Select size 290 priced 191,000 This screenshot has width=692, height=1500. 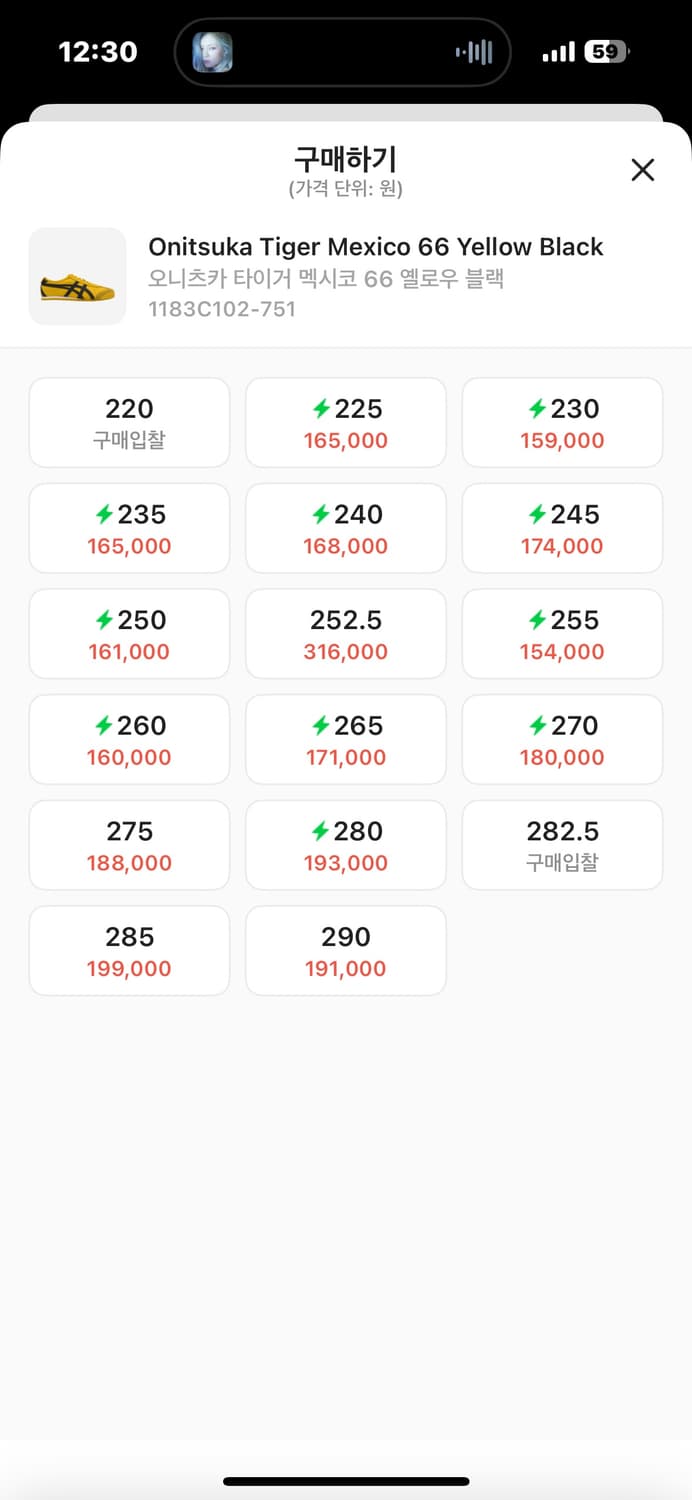coord(346,951)
